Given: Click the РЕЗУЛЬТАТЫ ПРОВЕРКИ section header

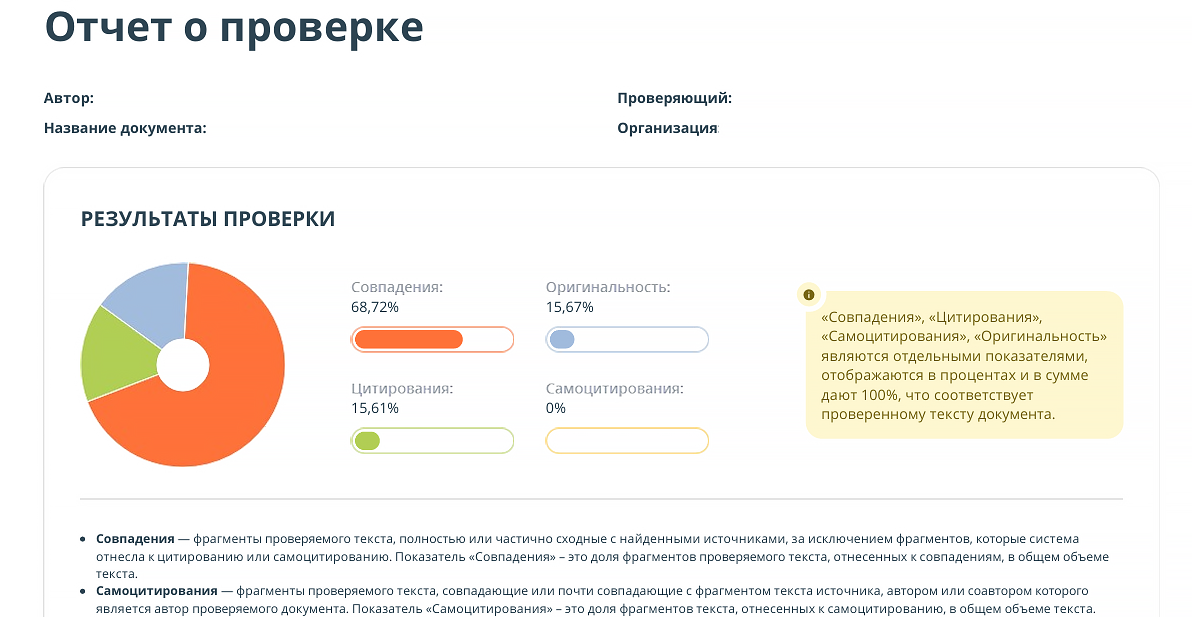Looking at the screenshot, I should pos(208,218).
